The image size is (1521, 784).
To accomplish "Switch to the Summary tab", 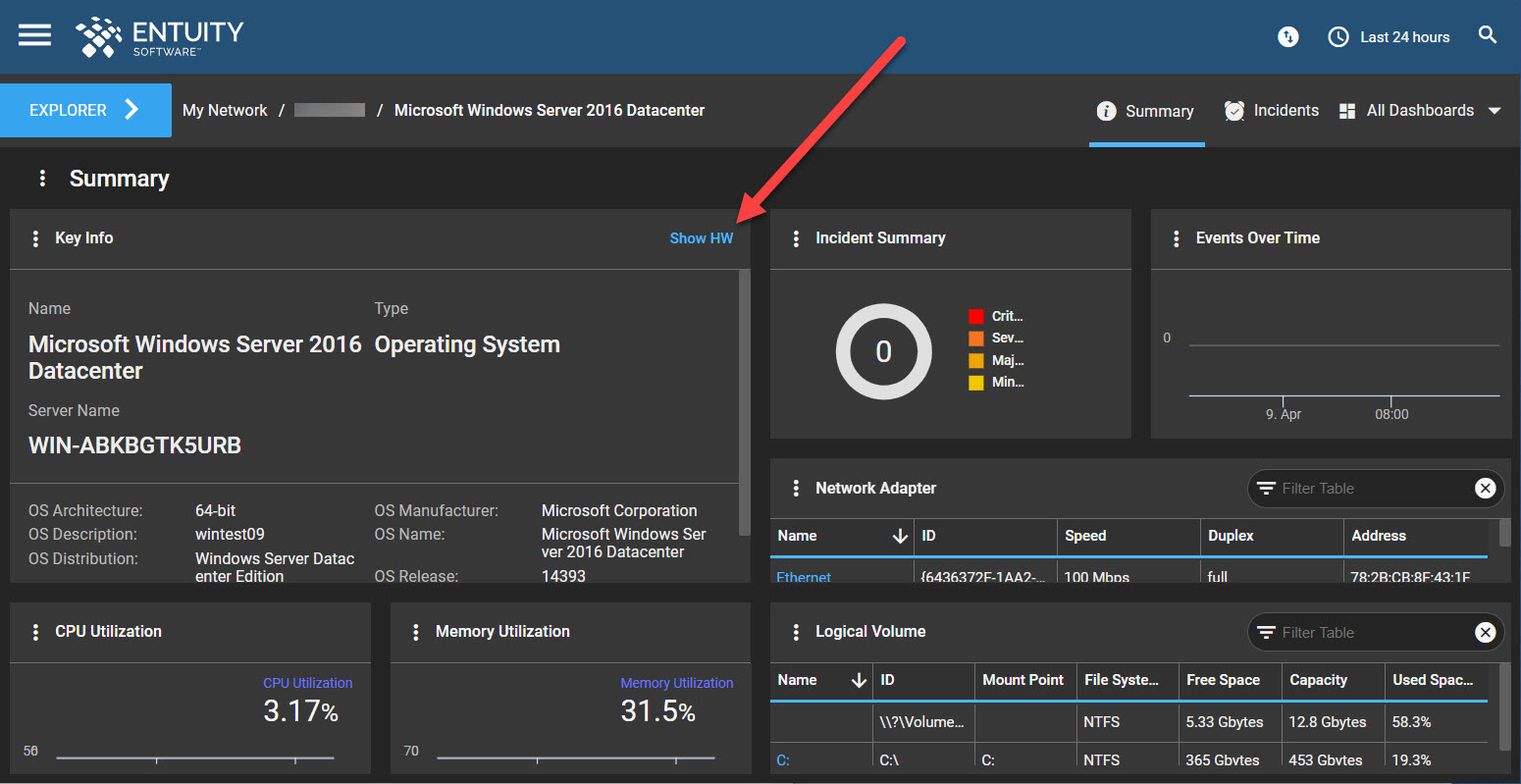I will pos(1146,111).
